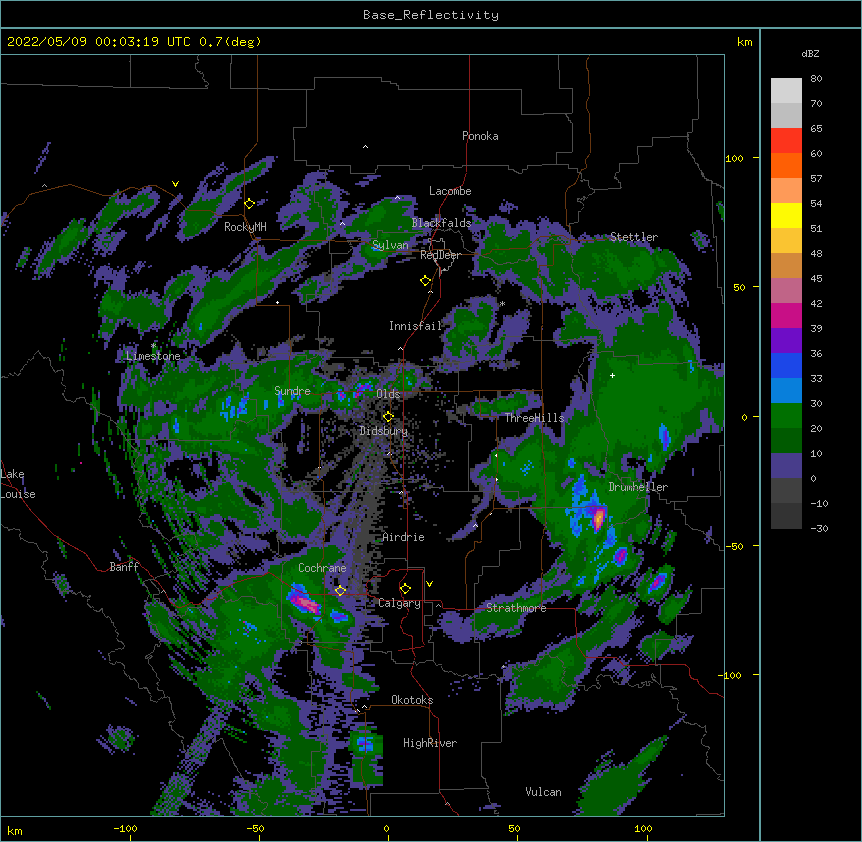Click the Blackfalds city label
Image resolution: width=862 pixels, height=842 pixels.
tap(441, 223)
